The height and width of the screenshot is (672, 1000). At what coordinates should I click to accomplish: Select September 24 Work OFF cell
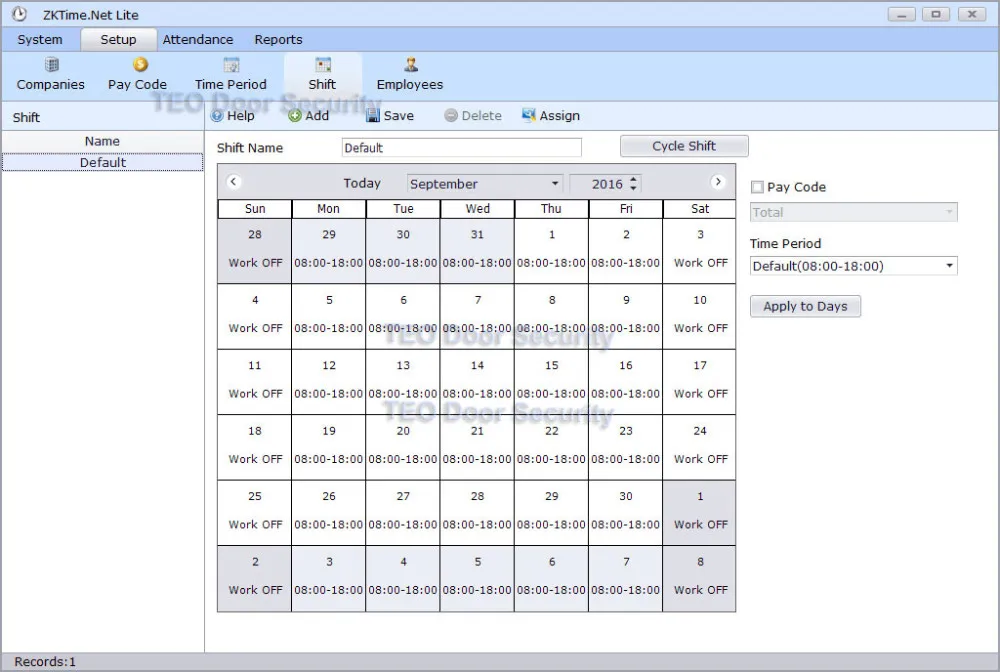[x=700, y=448]
